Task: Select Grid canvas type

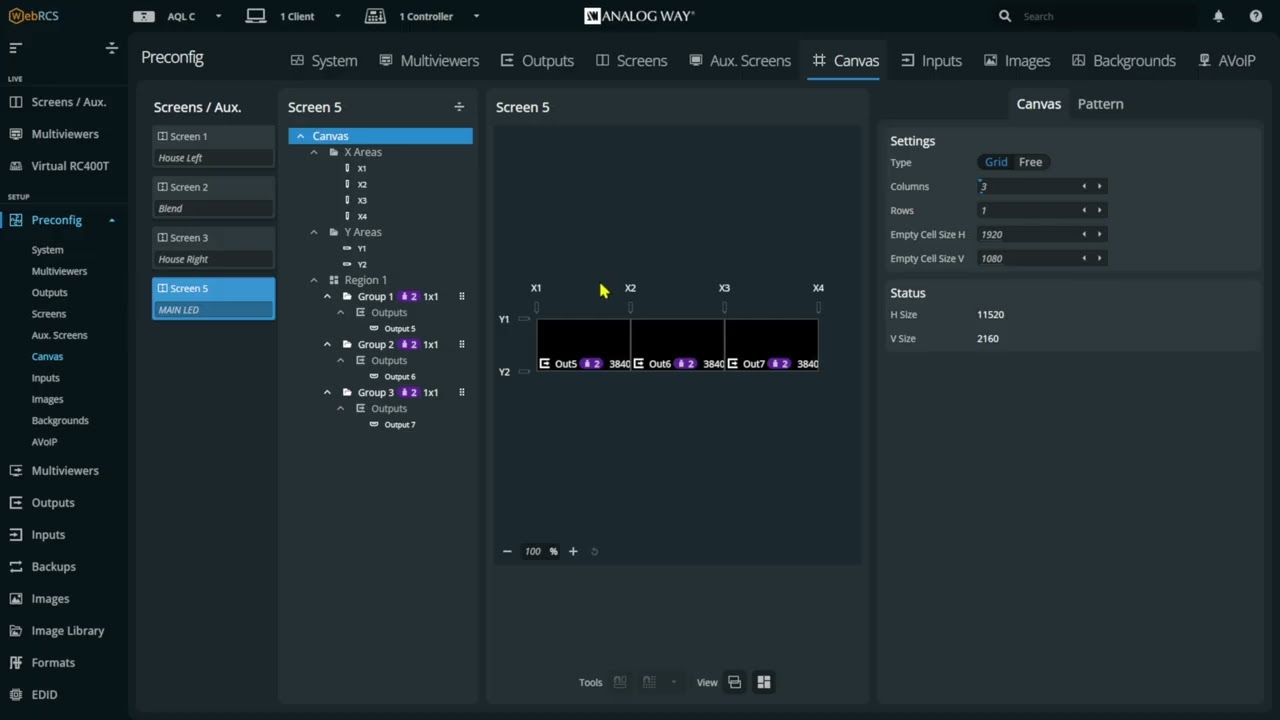Action: [996, 162]
